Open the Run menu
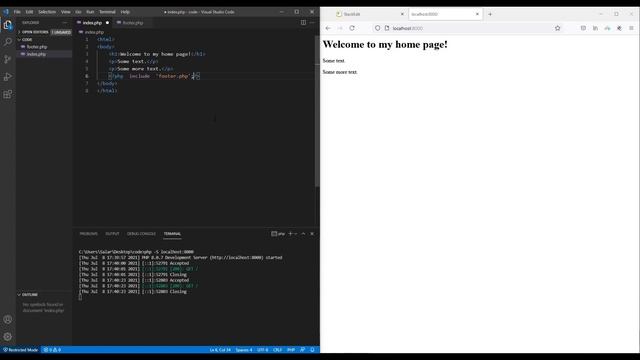 point(90,12)
